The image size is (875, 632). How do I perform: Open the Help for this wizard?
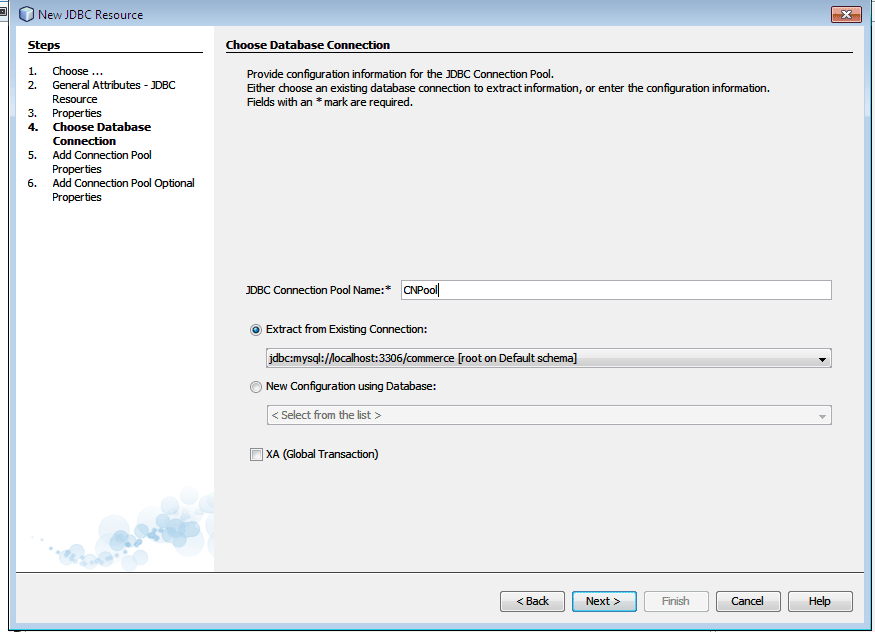coord(820,601)
